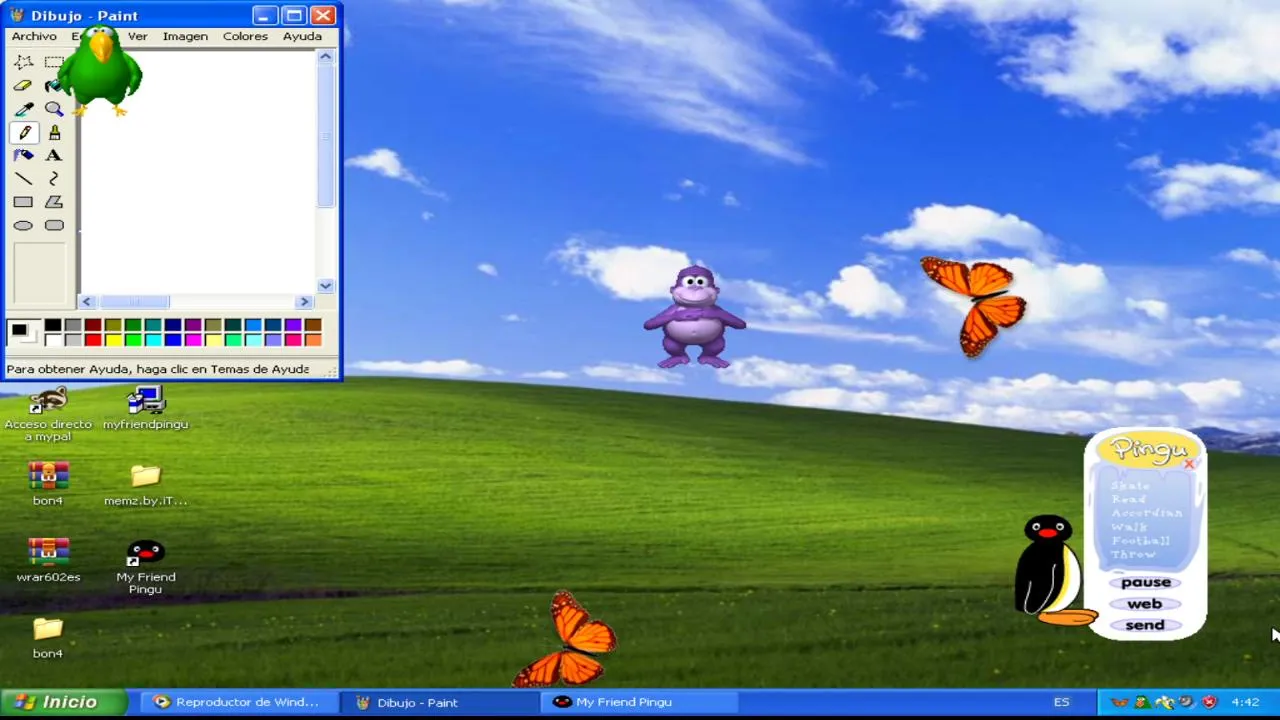Open the Ver menu
Screen dimensions: 1280x720
(x=137, y=36)
